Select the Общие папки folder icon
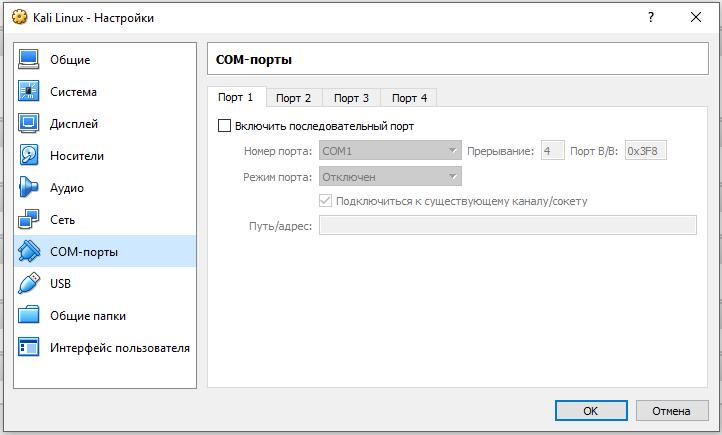The width and height of the screenshot is (722, 435). (29, 315)
